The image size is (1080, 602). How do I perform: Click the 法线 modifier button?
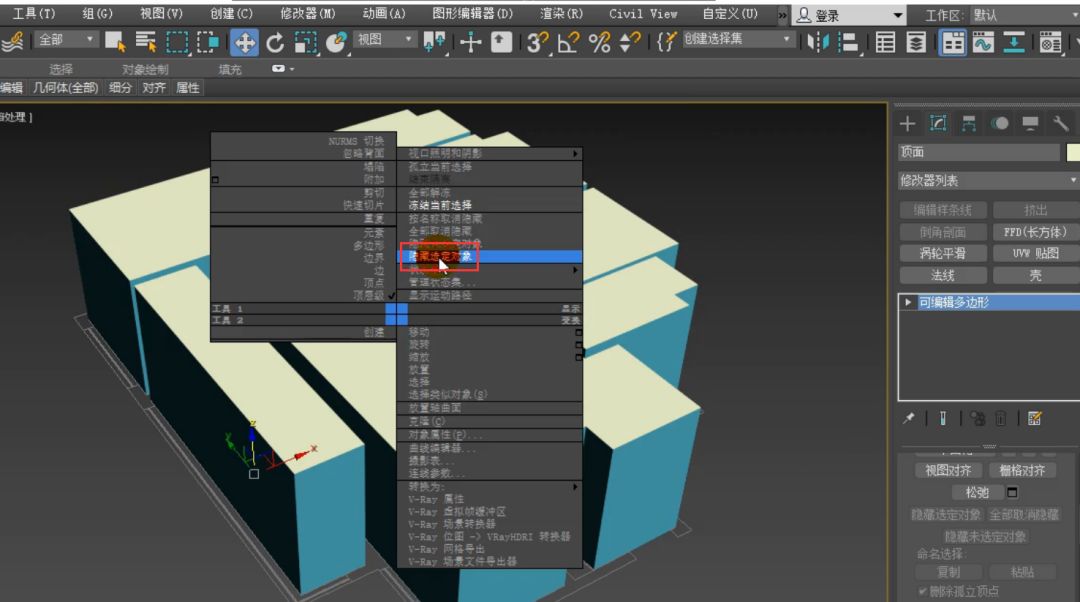coord(942,276)
